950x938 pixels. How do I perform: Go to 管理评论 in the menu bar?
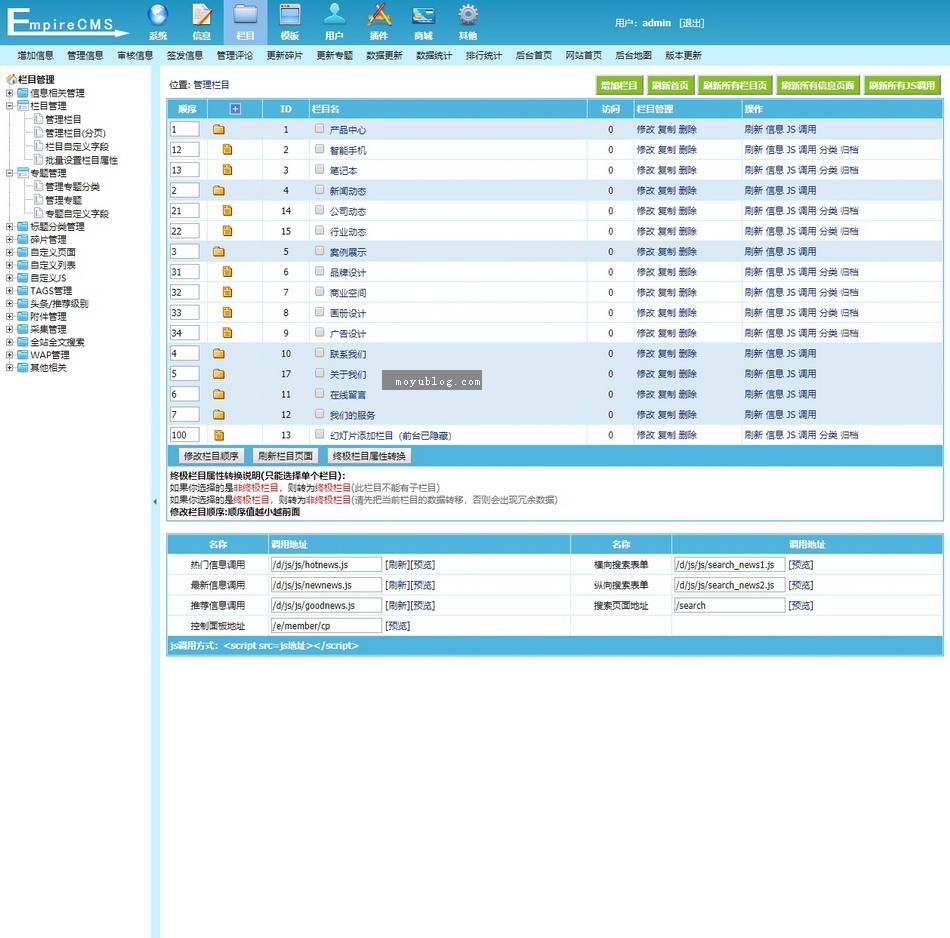[x=234, y=56]
